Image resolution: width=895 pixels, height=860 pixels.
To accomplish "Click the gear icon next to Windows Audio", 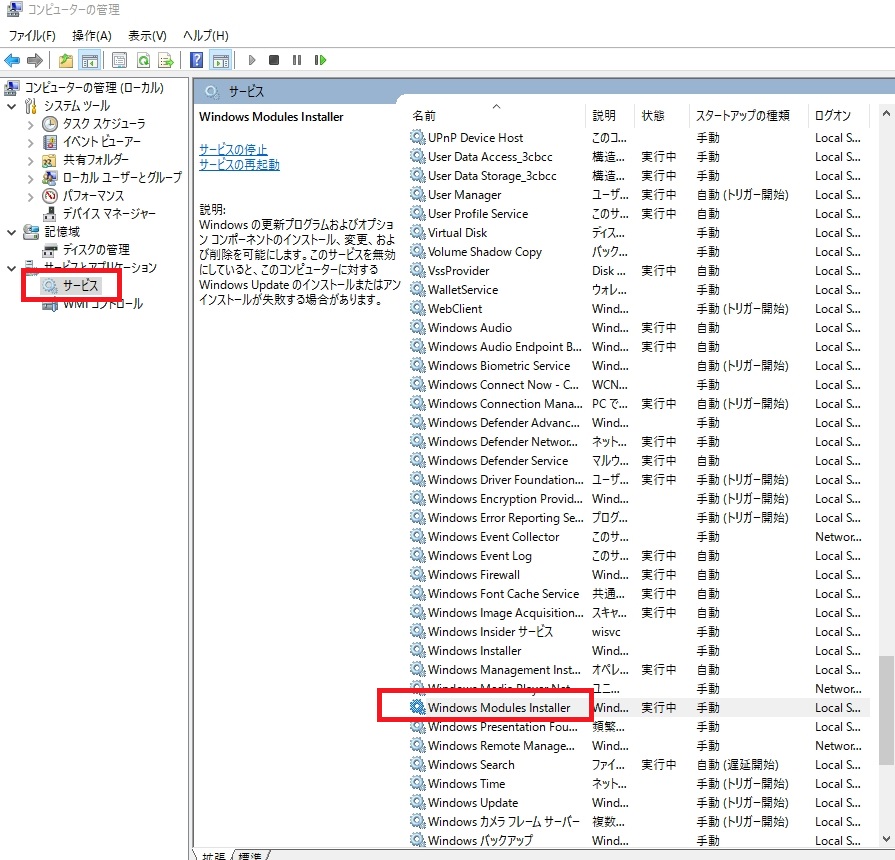I will (x=418, y=327).
